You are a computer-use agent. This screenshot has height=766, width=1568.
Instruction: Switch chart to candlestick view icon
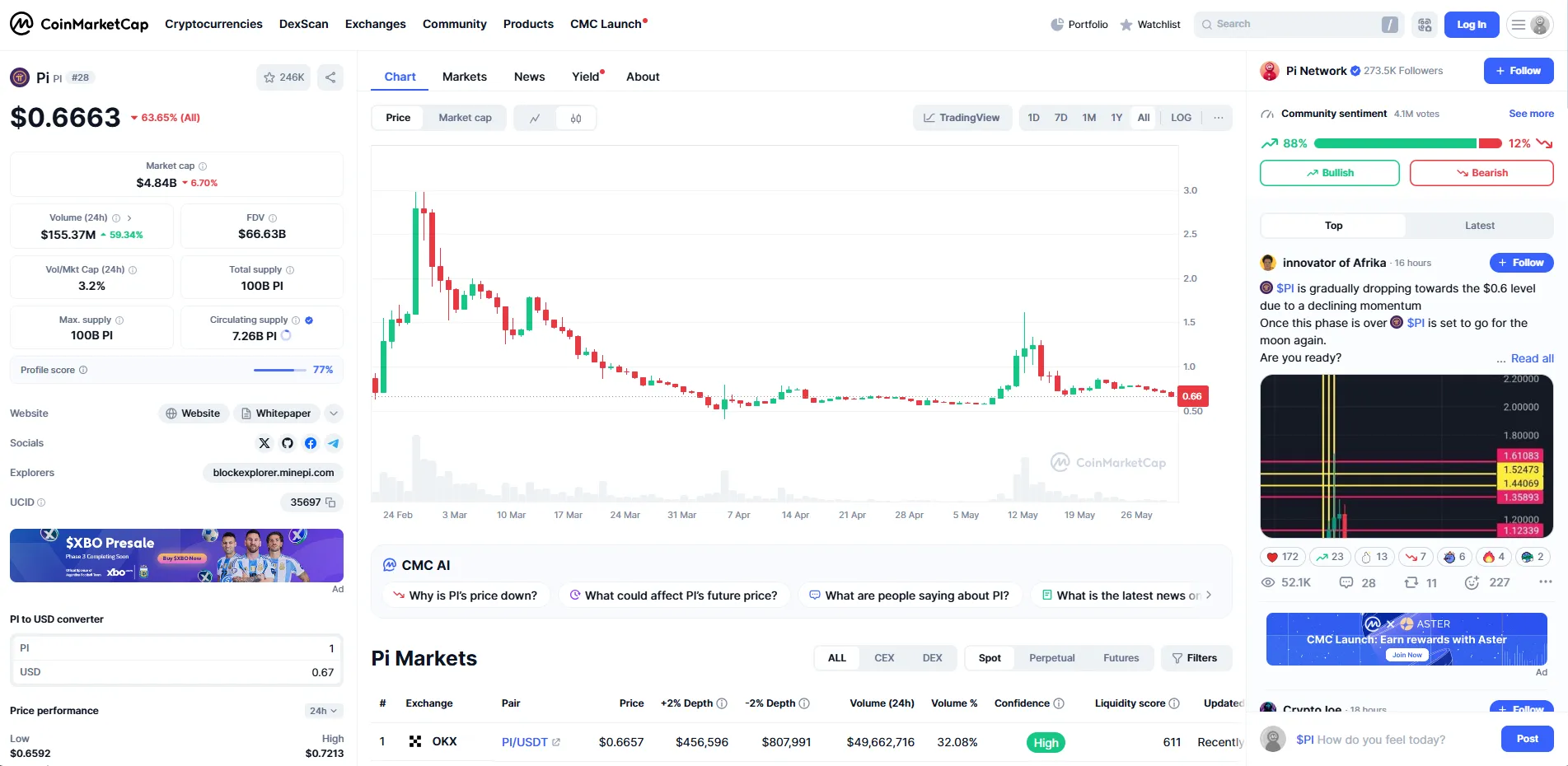point(576,118)
